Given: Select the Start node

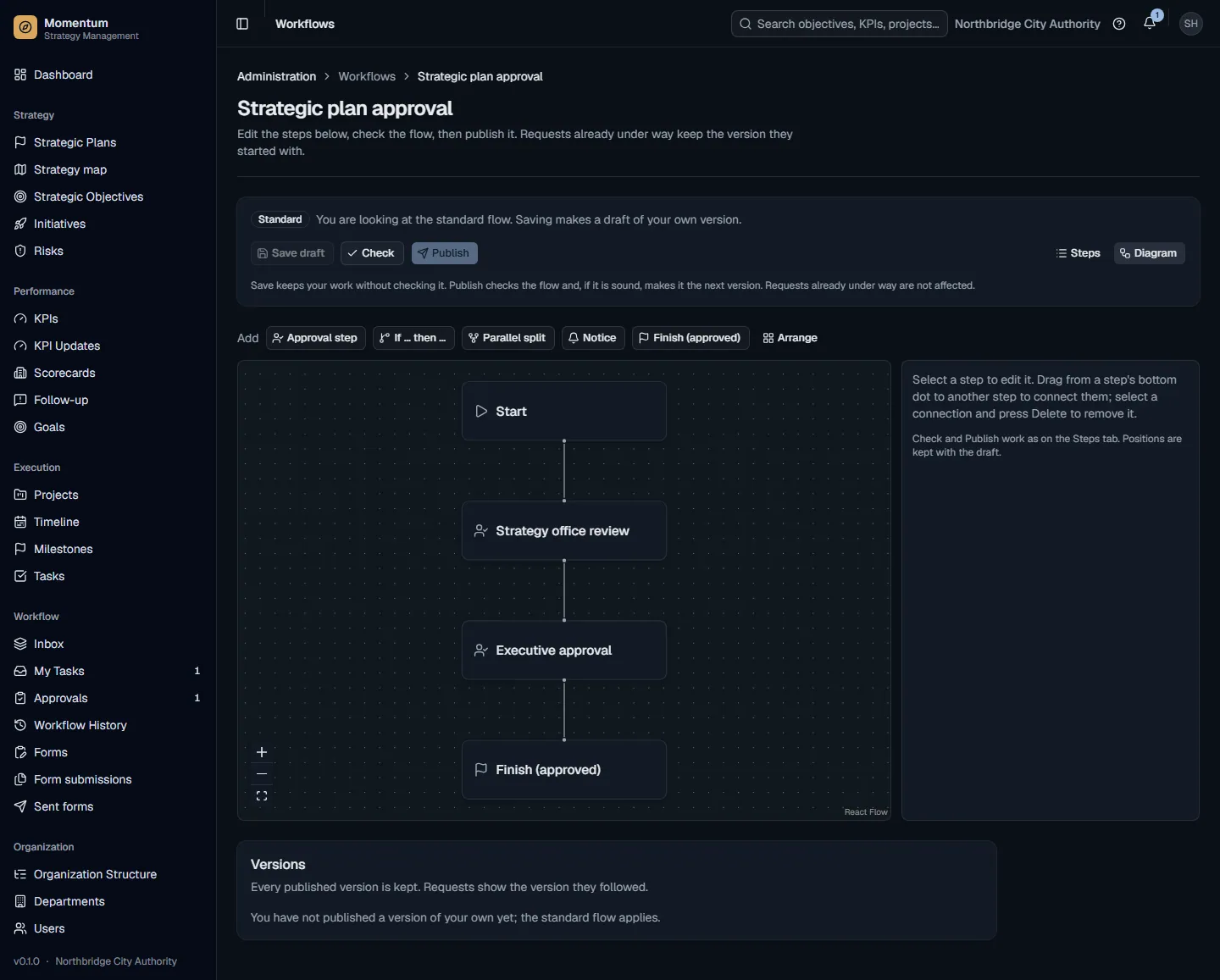Looking at the screenshot, I should [564, 411].
